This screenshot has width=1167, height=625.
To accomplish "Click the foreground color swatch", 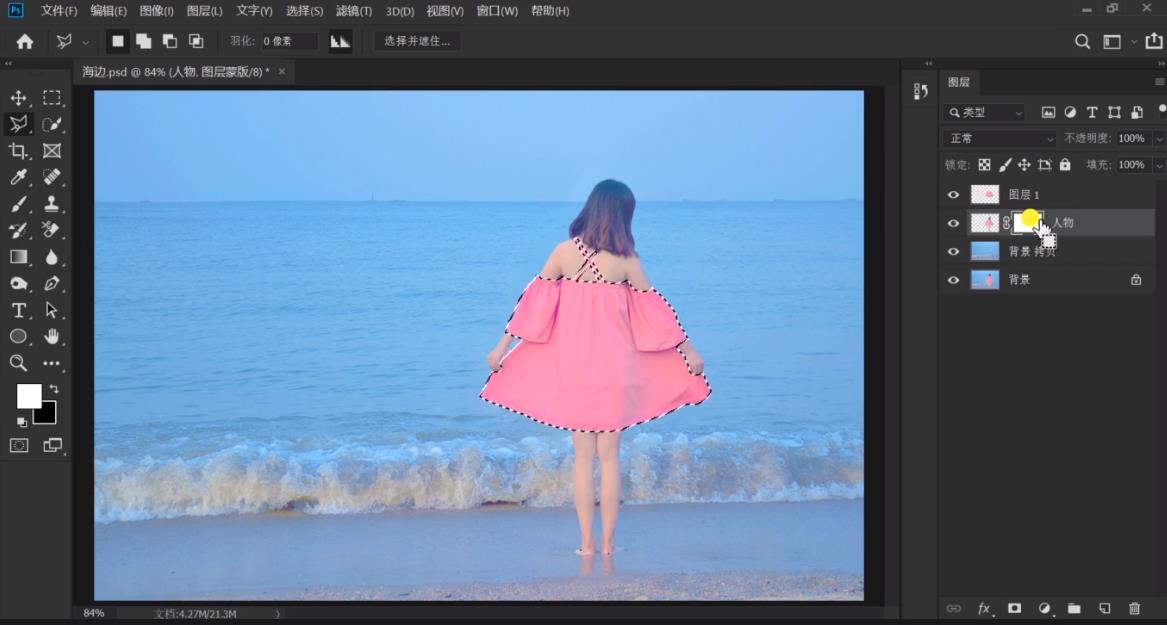I will [28, 396].
